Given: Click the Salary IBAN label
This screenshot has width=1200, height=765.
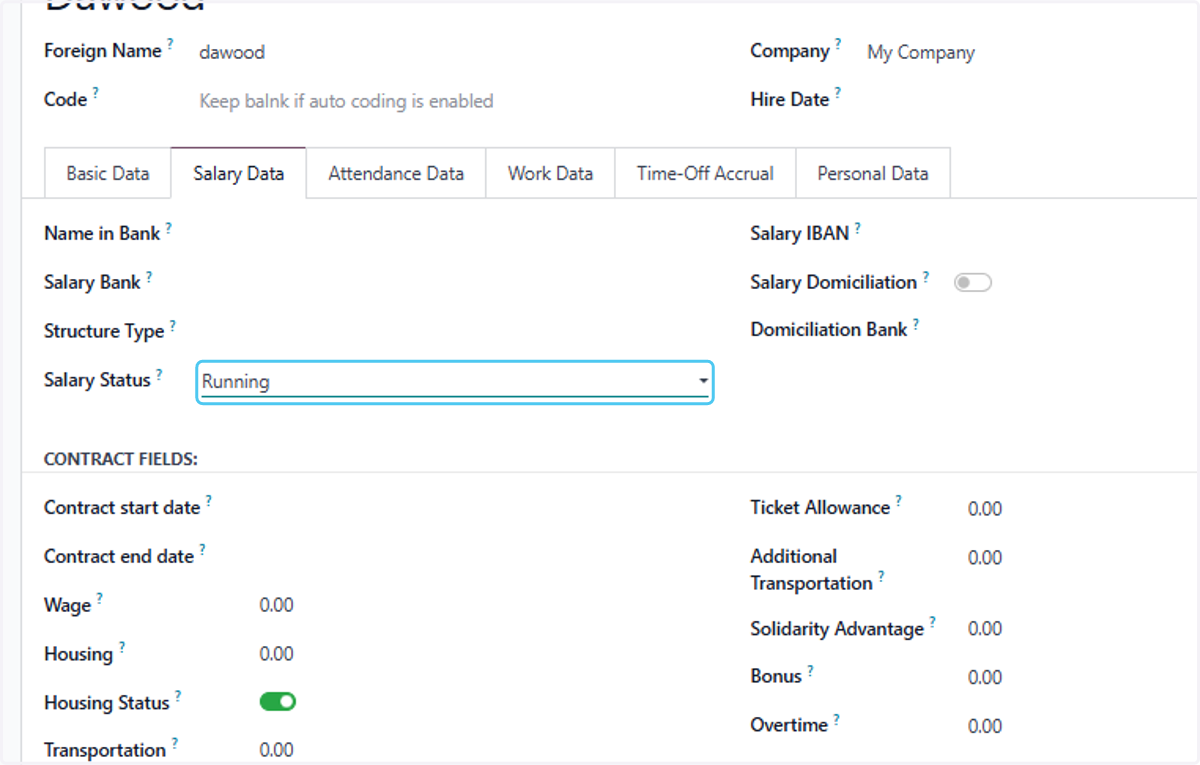Looking at the screenshot, I should point(800,234).
